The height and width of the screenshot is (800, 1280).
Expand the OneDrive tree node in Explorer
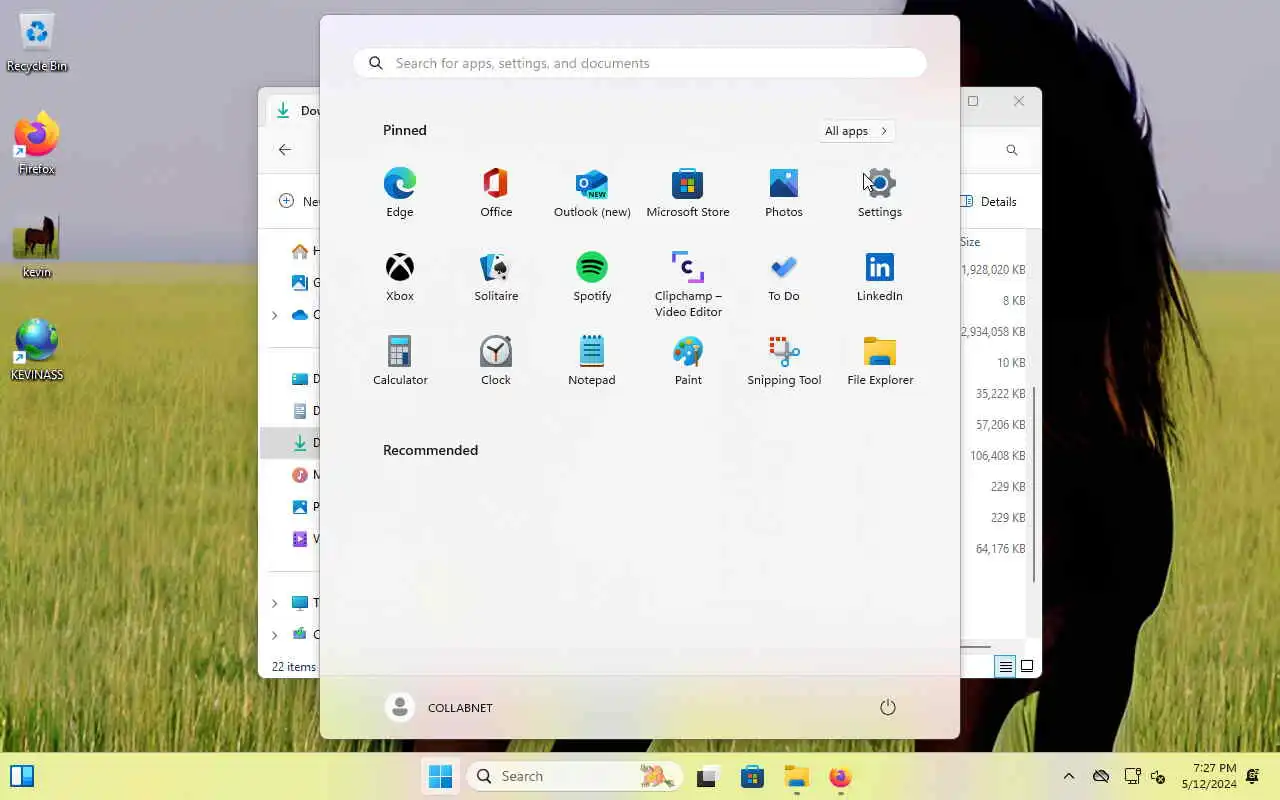pos(274,315)
